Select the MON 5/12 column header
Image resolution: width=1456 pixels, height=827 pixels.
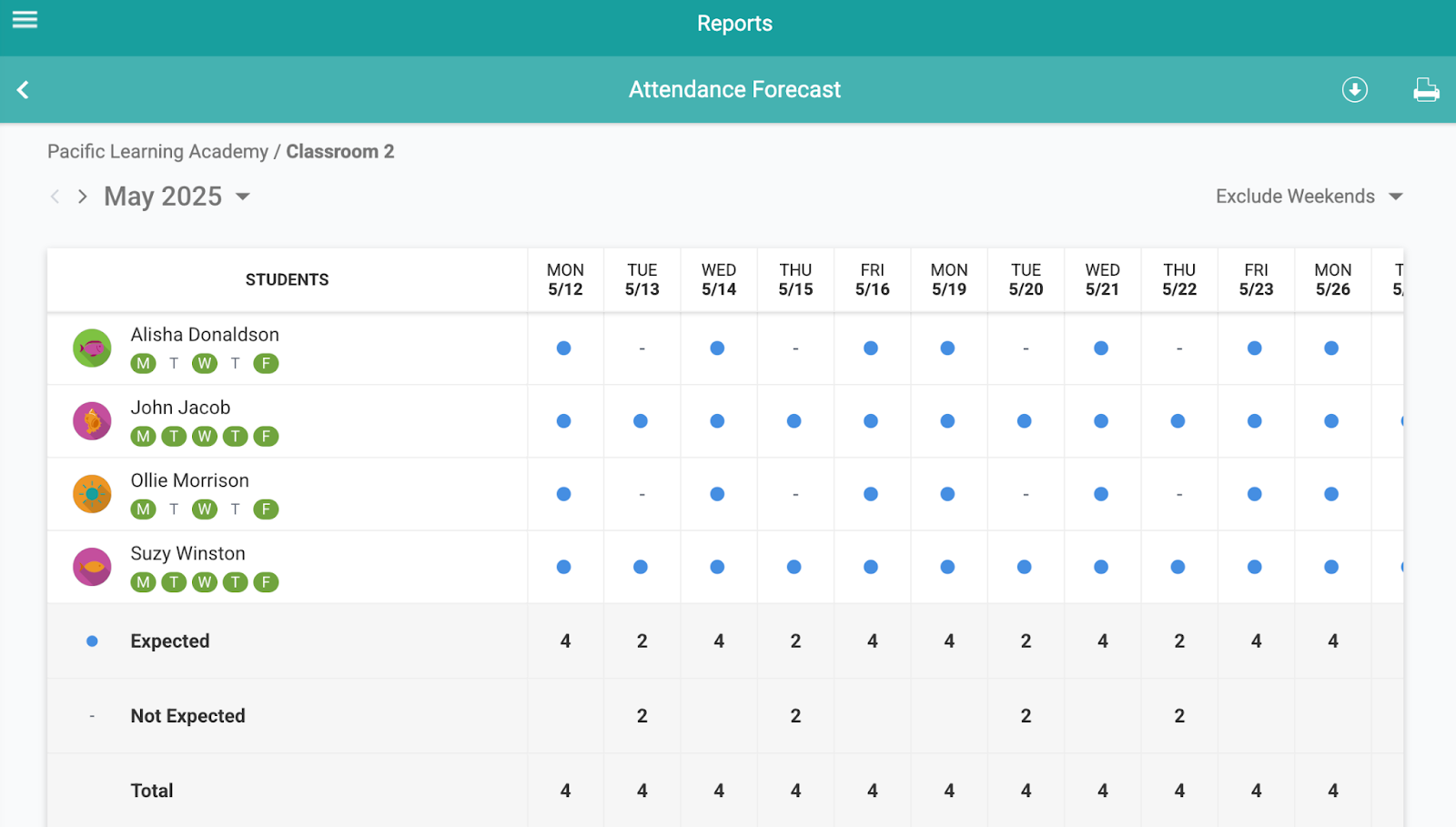pyautogui.click(x=565, y=280)
